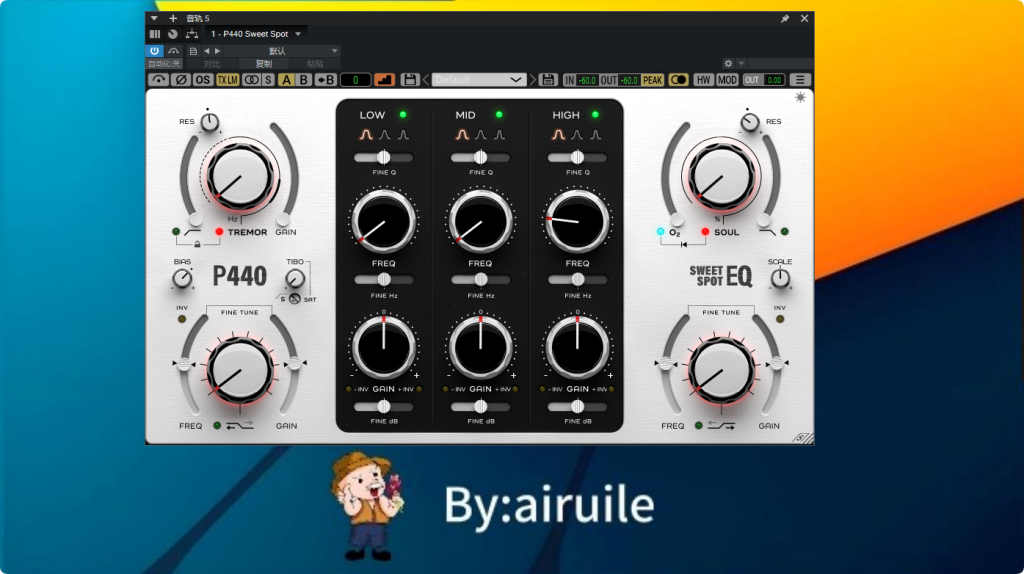Go to next preset with right chevron
The height and width of the screenshot is (574, 1024).
click(532, 80)
